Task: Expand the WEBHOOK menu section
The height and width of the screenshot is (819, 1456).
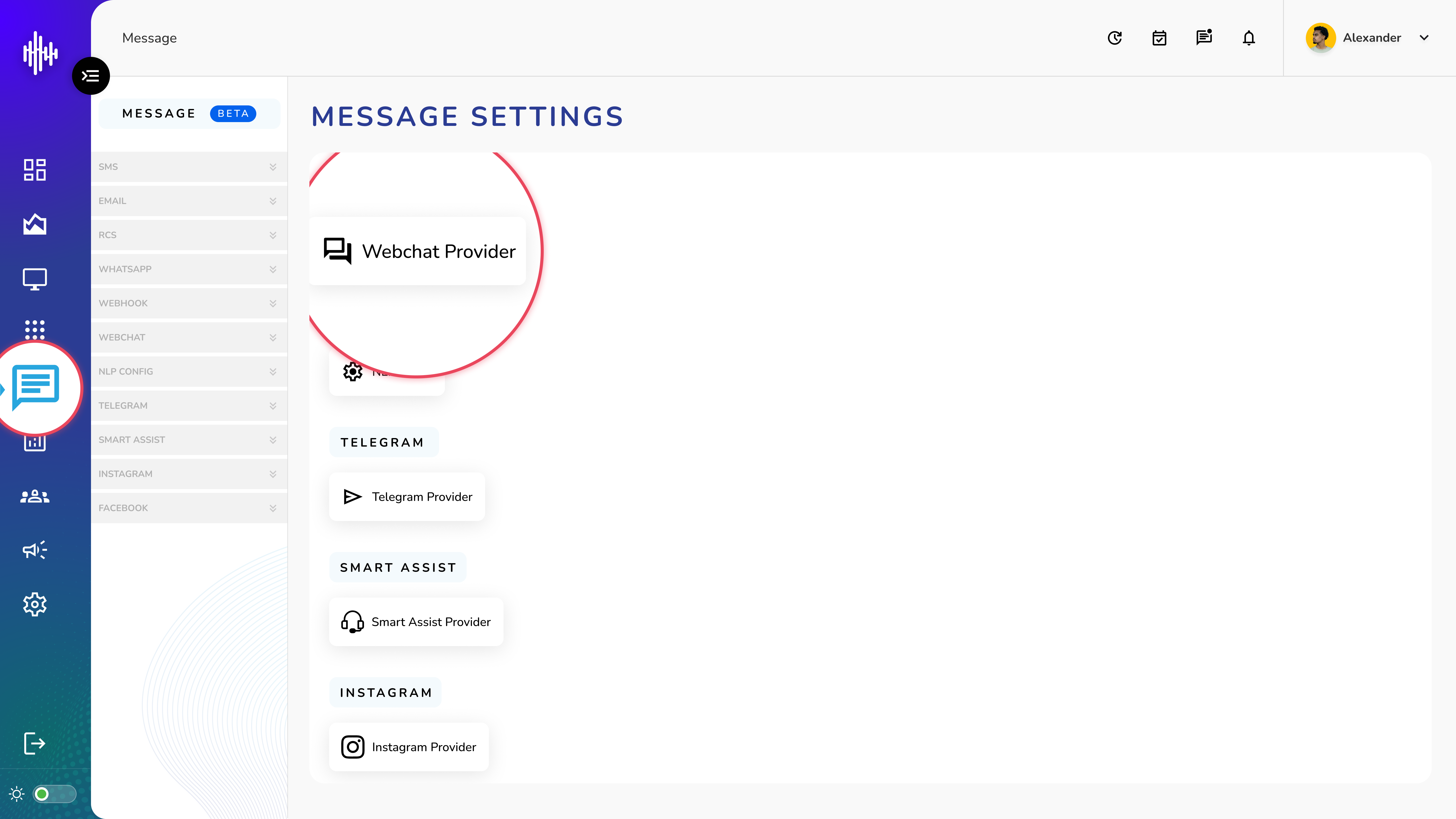Action: tap(189, 303)
